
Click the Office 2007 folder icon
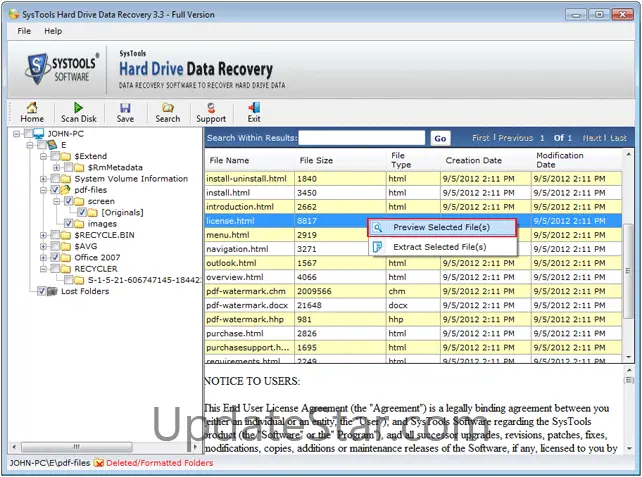[x=66, y=258]
